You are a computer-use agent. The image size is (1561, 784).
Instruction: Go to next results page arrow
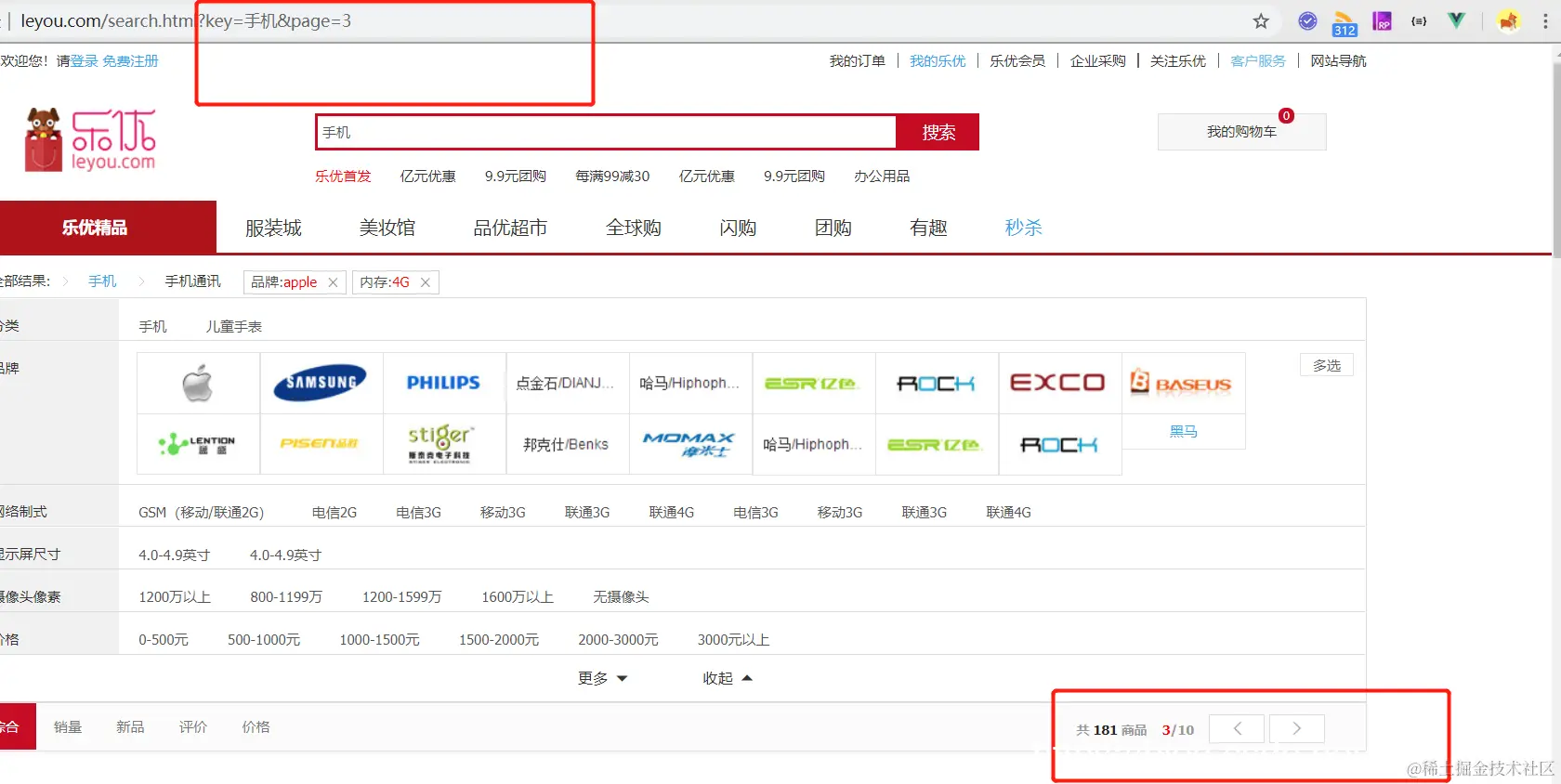(x=1296, y=729)
